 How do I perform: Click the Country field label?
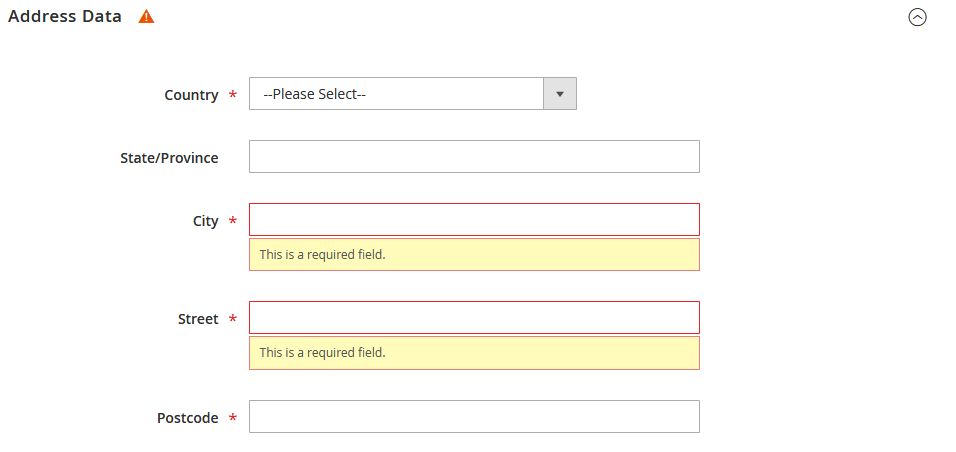pos(191,95)
